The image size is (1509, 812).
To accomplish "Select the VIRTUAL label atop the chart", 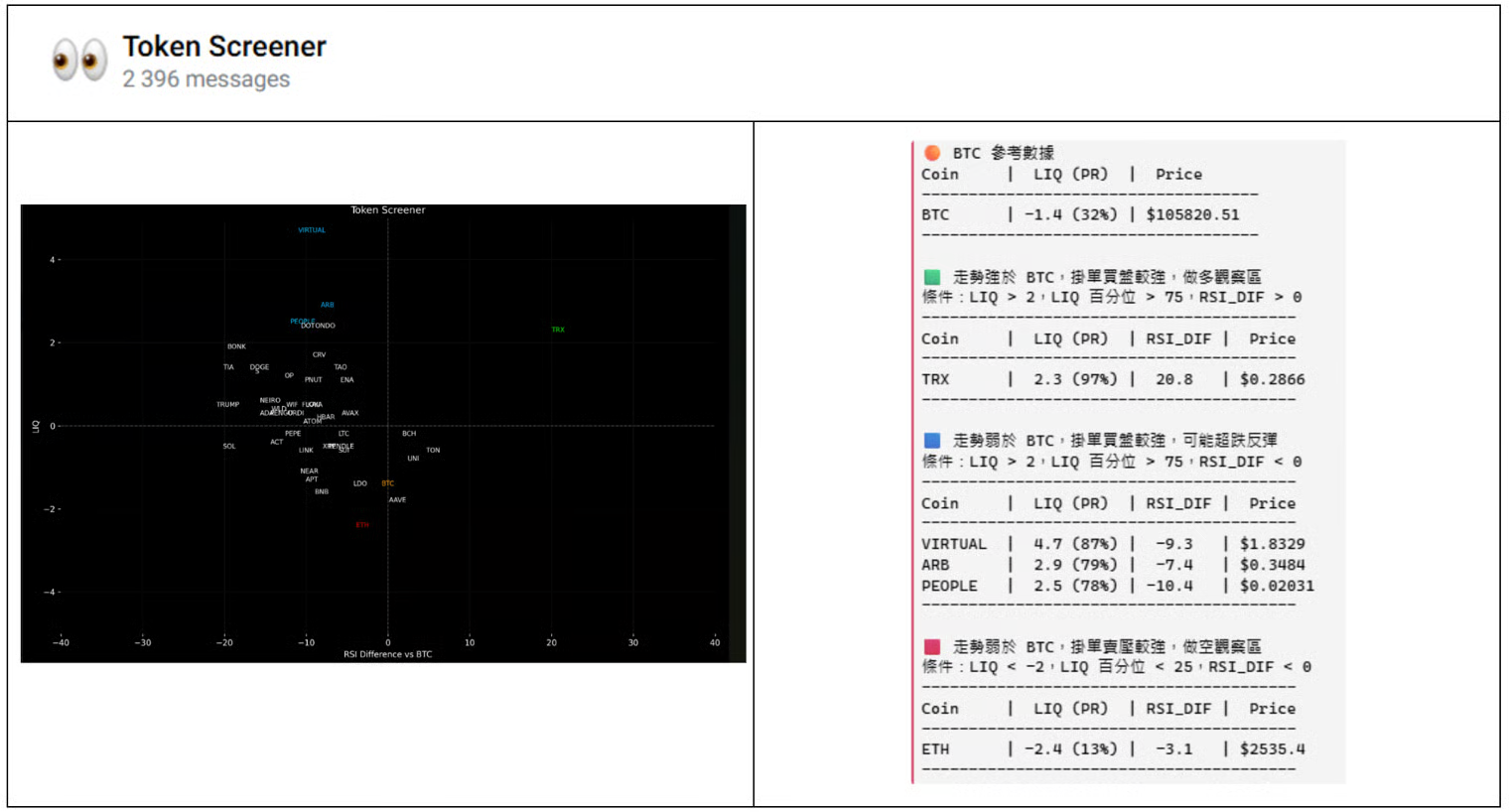I will [312, 230].
